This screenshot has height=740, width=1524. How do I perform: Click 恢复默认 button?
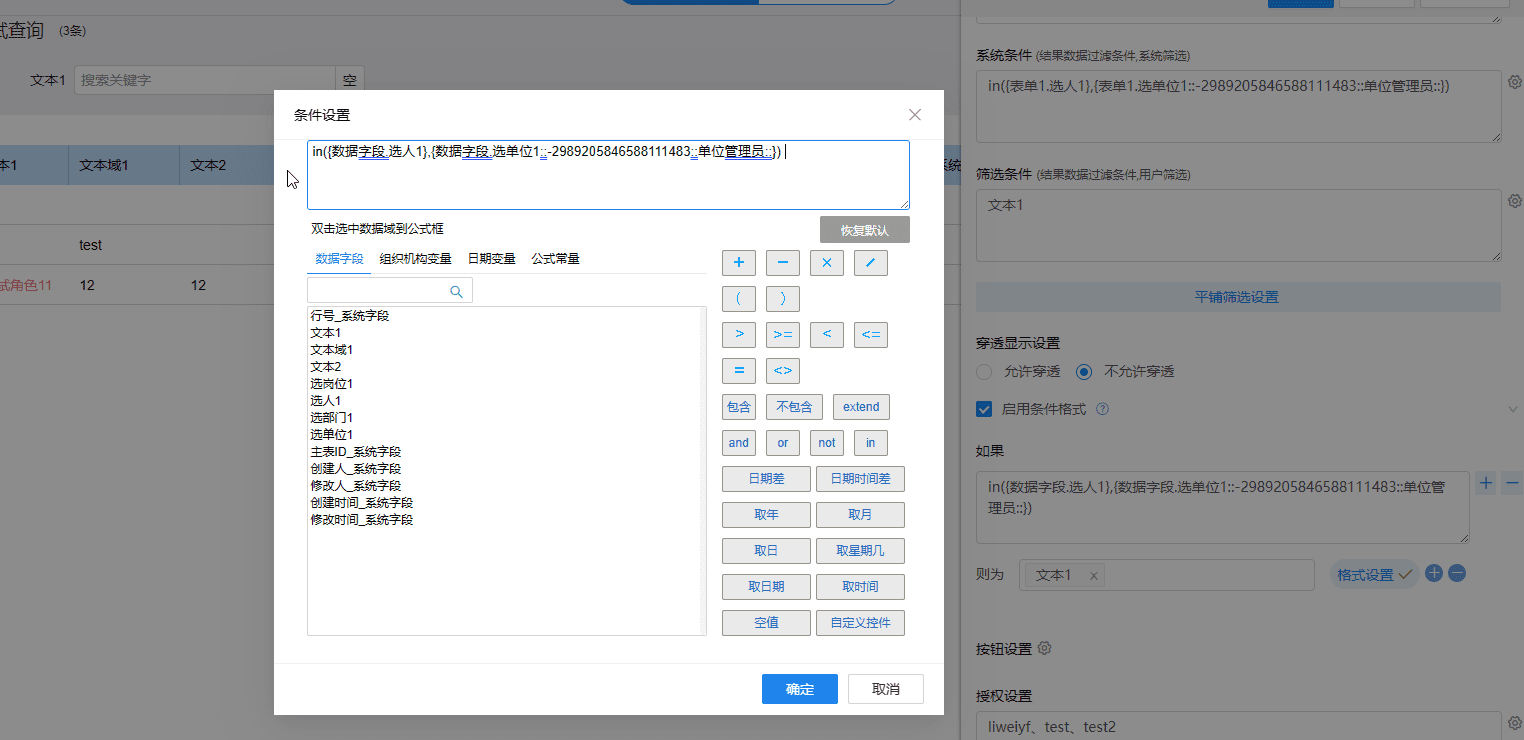click(865, 230)
